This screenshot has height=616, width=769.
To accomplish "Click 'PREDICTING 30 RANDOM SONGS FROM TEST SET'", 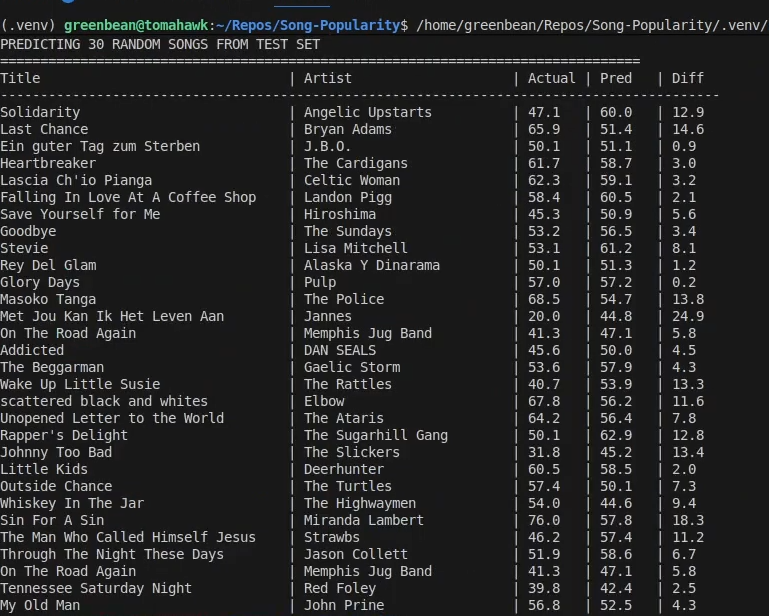I will [160, 45].
